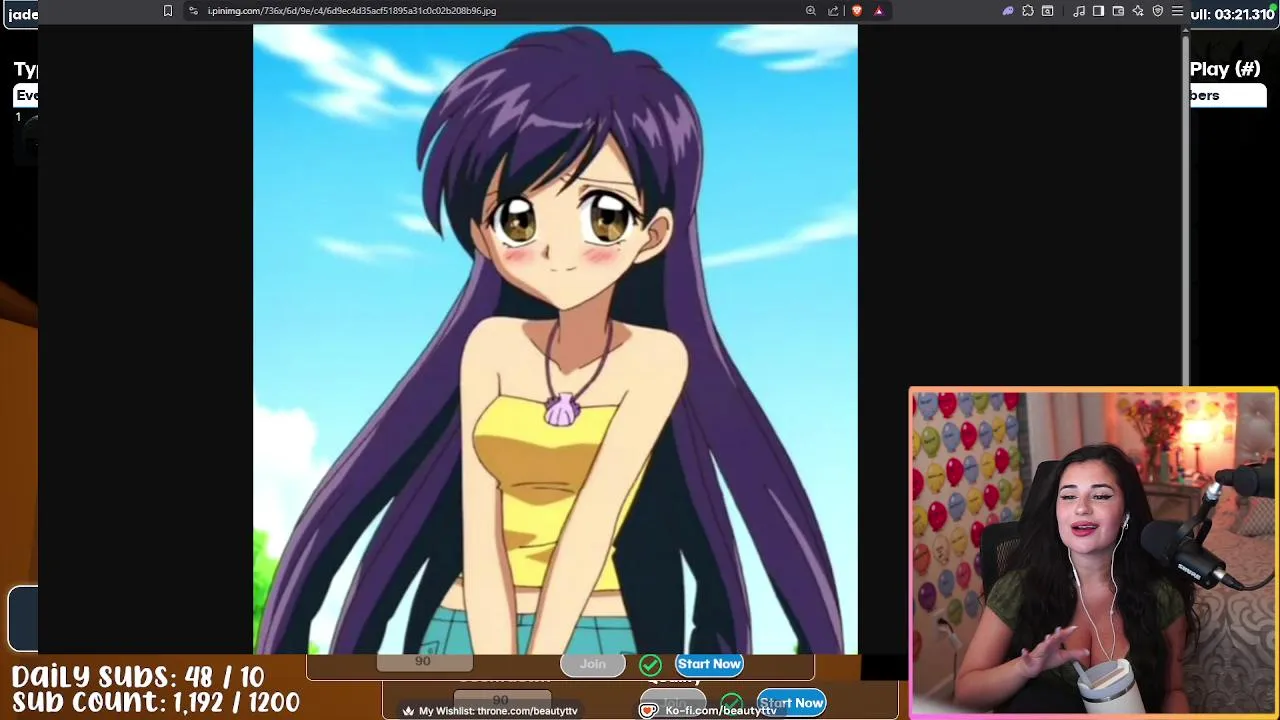Toggle the browser sidebar panel icon
Viewport: 1280px width, 720px height.
[x=1098, y=11]
